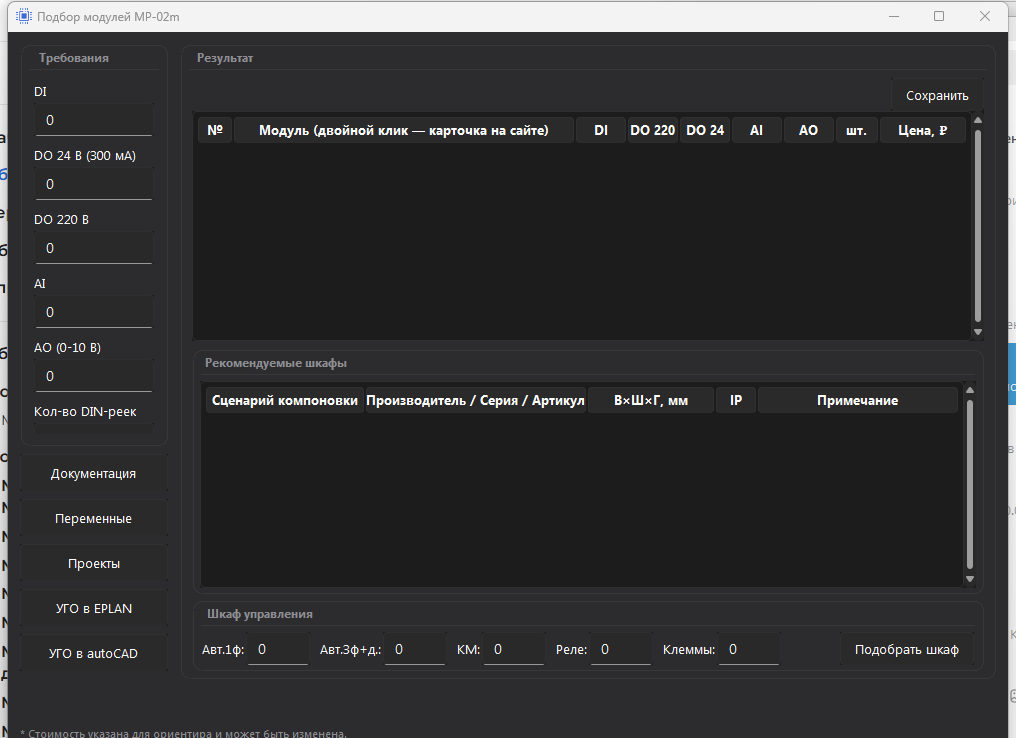Click Производитель / Серия / Артикул header
This screenshot has height=738, width=1016.
tap(476, 400)
